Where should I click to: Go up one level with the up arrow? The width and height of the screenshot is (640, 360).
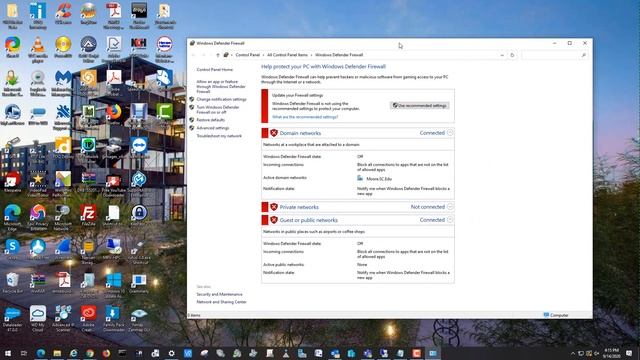tap(218, 55)
